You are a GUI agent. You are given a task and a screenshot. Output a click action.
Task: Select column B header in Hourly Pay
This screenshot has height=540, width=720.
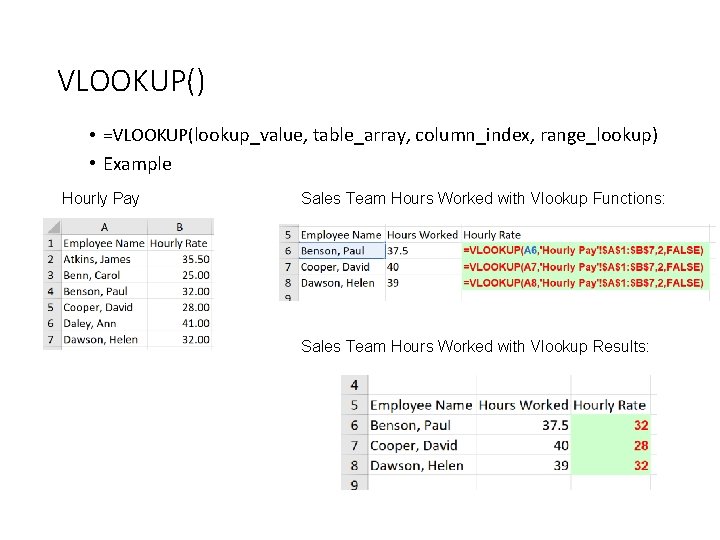coord(180,227)
